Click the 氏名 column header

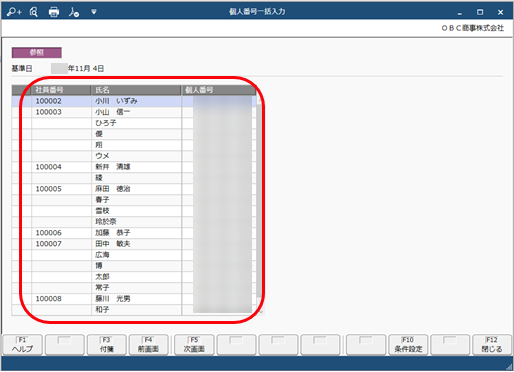(x=136, y=90)
